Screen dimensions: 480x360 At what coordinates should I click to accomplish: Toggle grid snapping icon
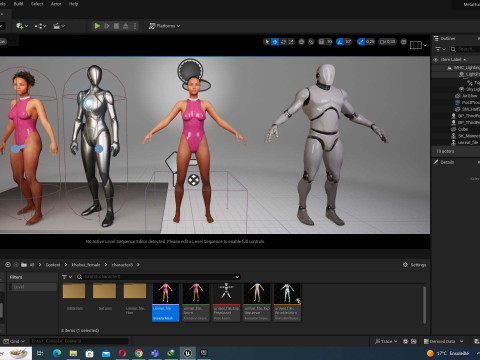(x=321, y=42)
